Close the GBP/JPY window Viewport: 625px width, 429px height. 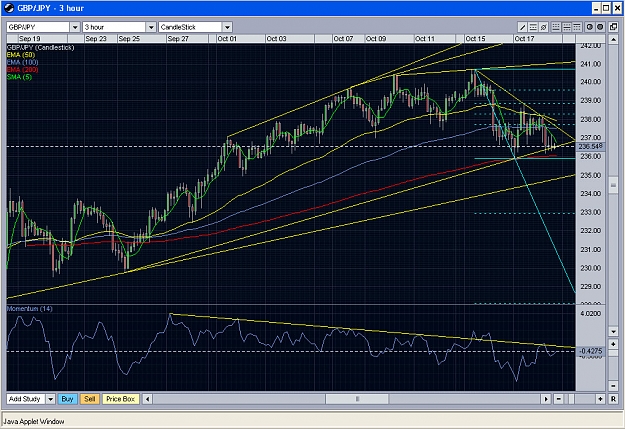(617, 8)
